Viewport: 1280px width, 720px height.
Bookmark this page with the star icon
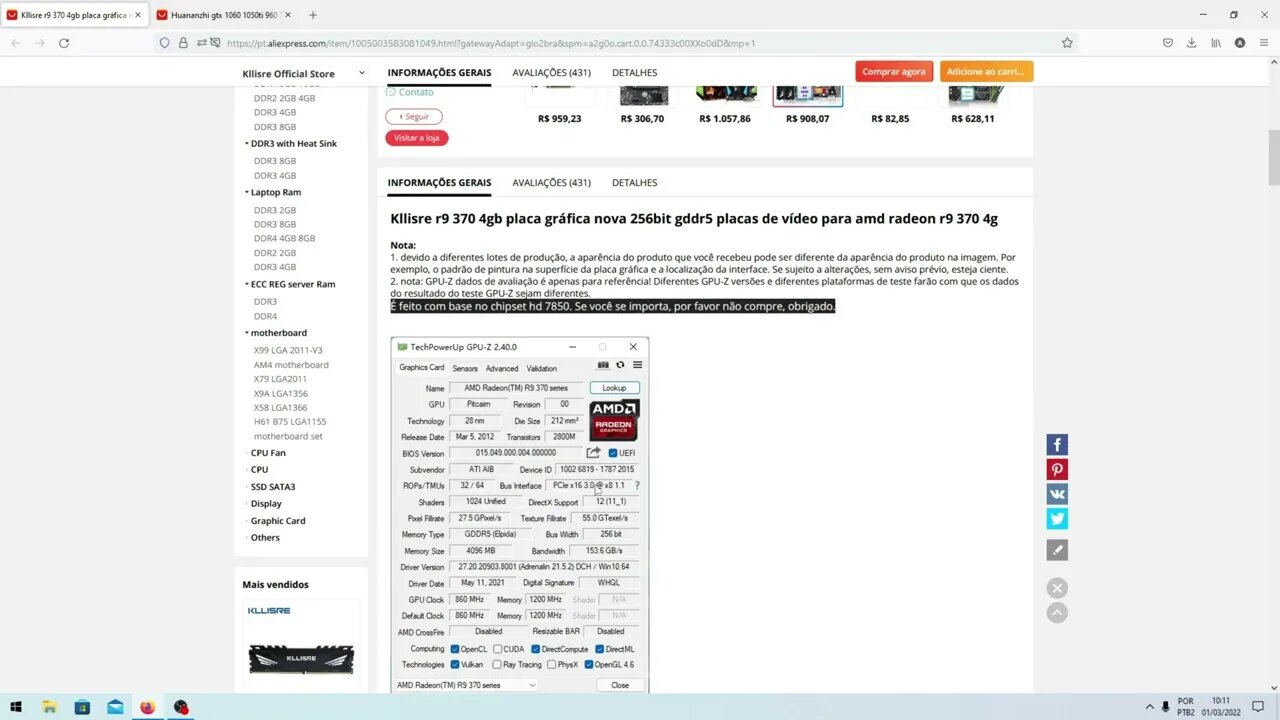coord(1067,43)
